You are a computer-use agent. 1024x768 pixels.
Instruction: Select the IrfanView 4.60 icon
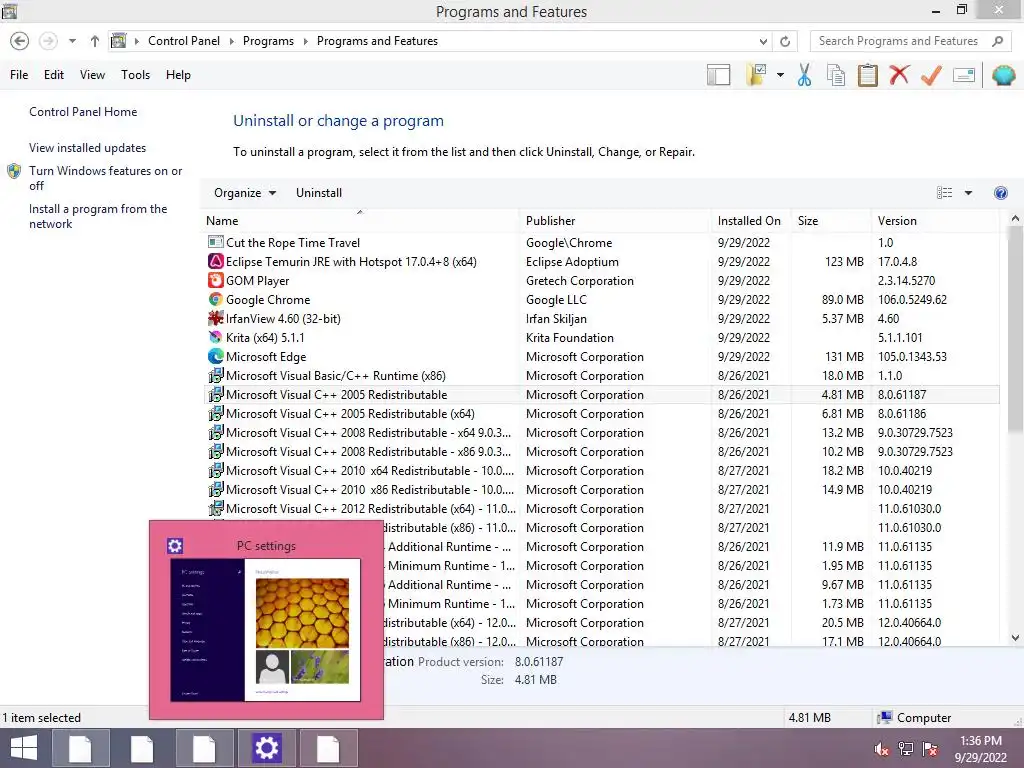point(216,318)
